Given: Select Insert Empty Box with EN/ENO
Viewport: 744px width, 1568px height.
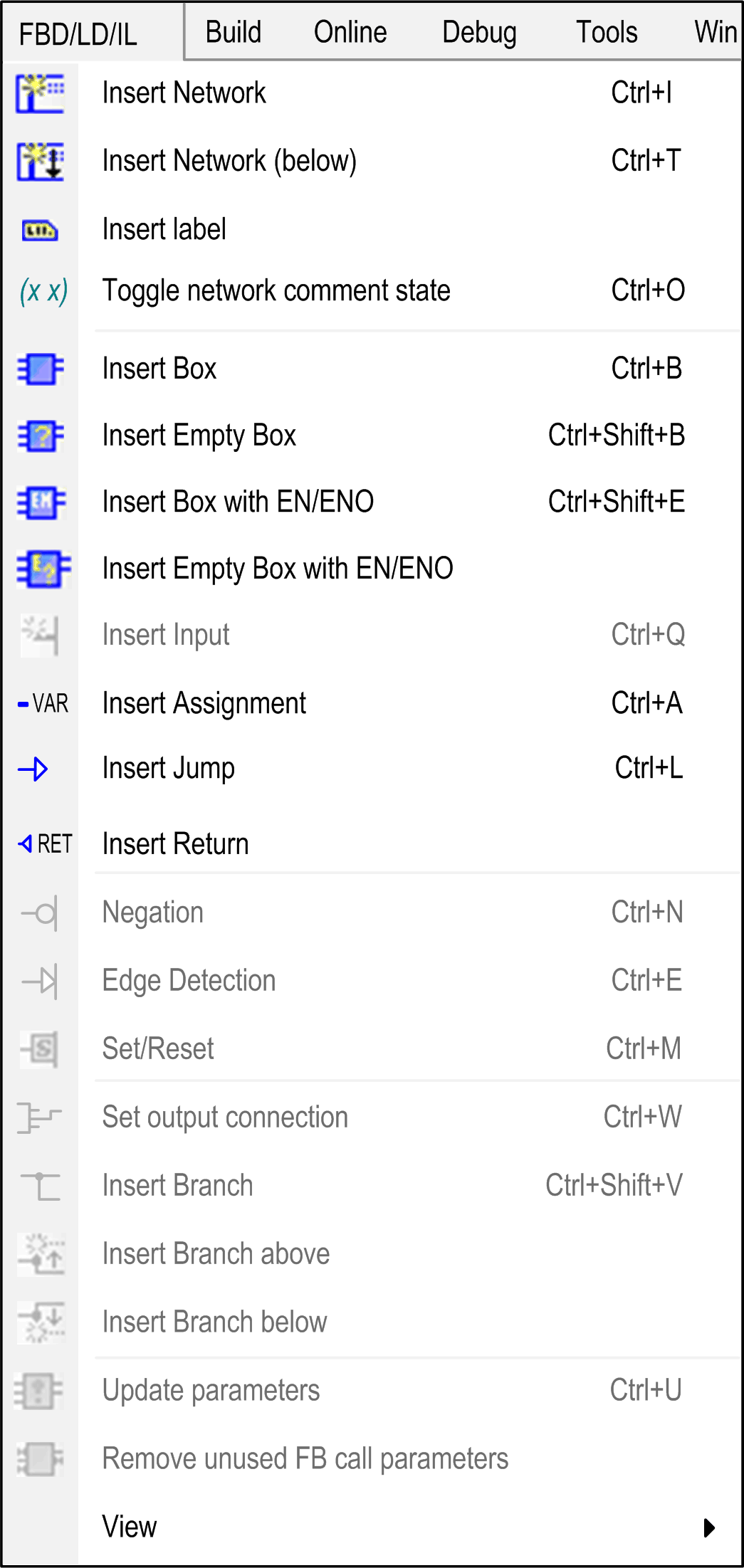Looking at the screenshot, I should pos(278,569).
